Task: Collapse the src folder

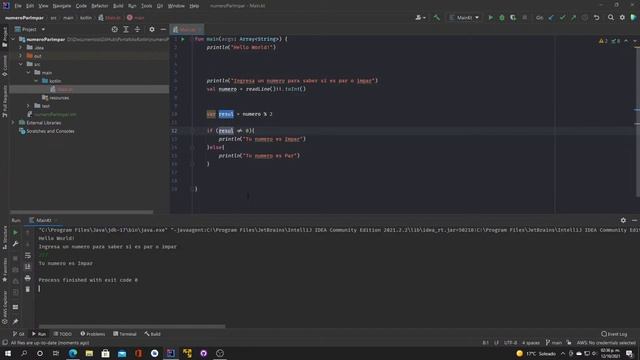Action: (x=21, y=64)
